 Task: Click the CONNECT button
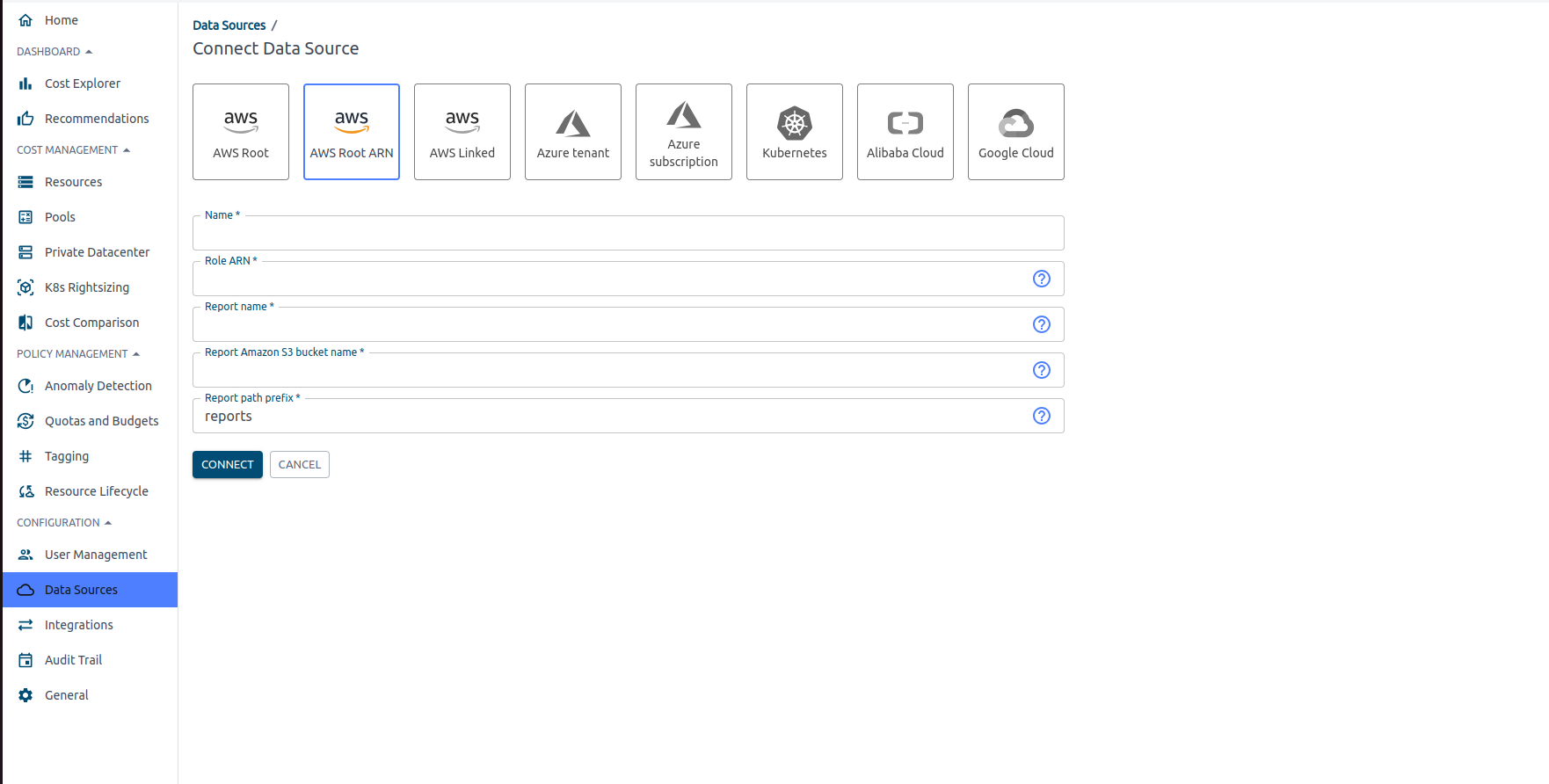(228, 465)
